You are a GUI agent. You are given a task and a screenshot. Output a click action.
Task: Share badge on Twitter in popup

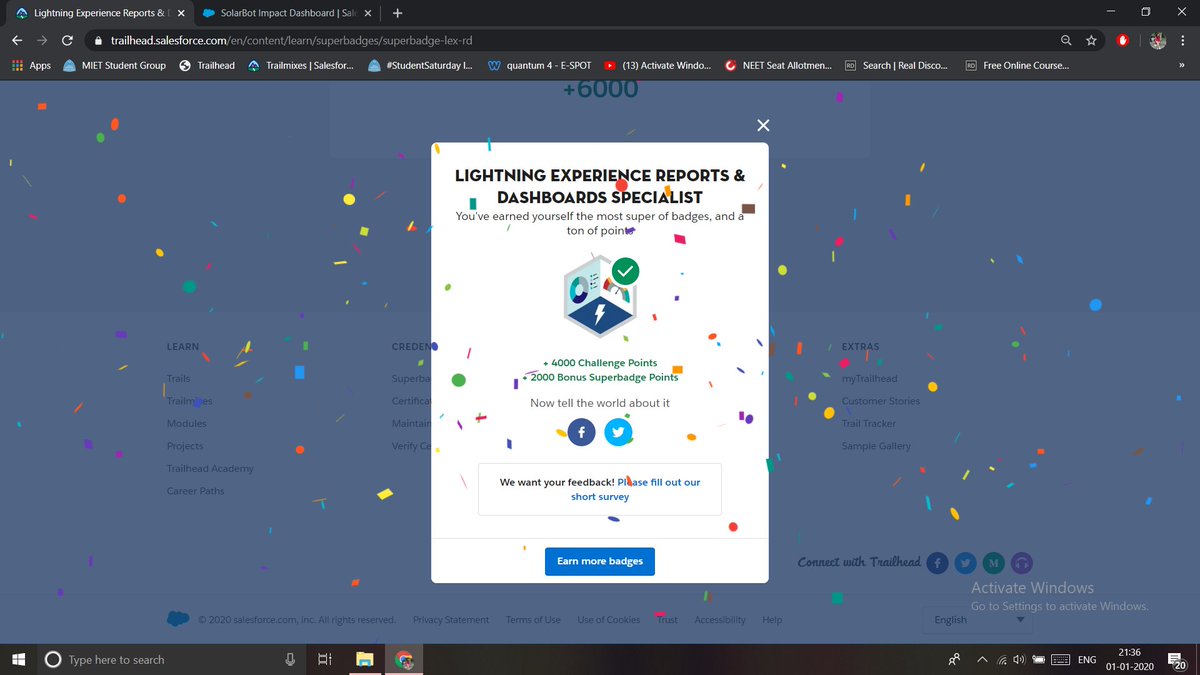[x=618, y=432]
